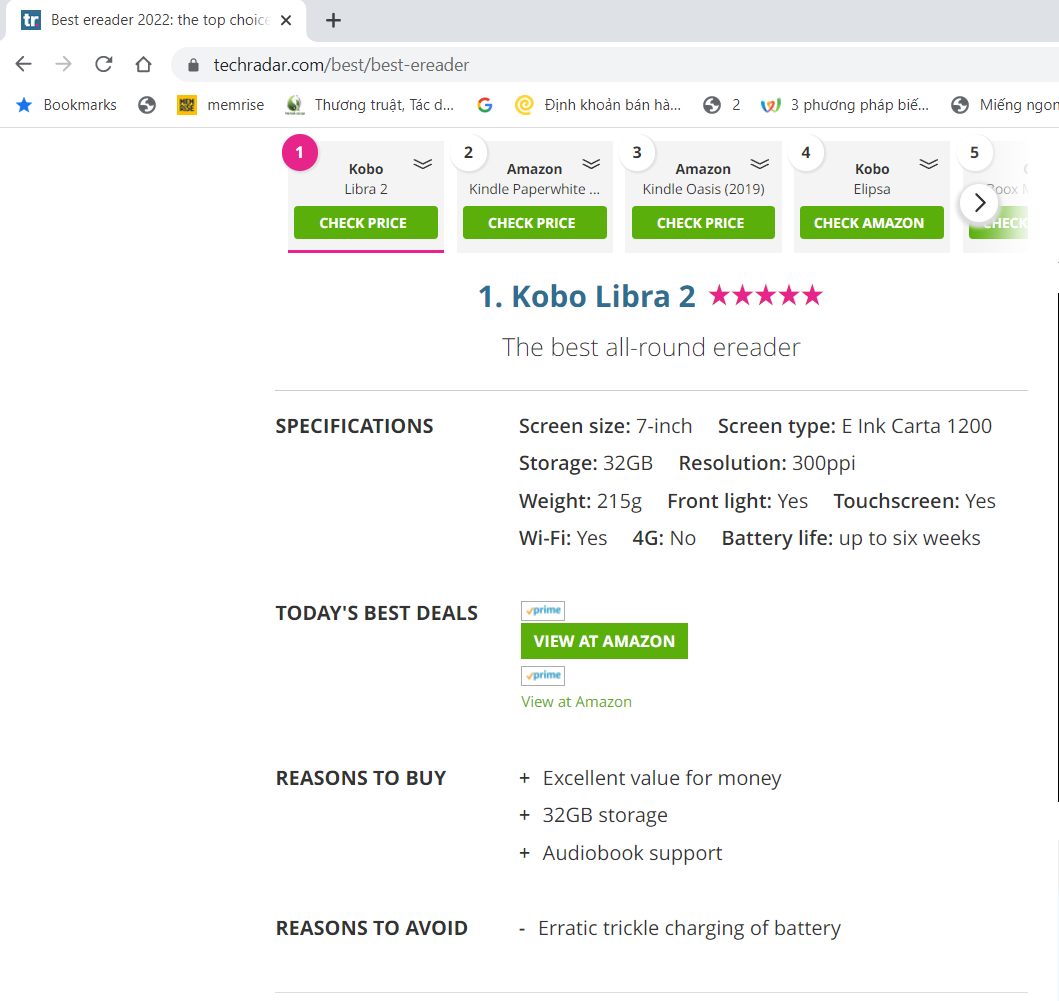1059x1001 pixels.
Task: Open the Định khoản bán hà bookmark
Action: point(598,105)
